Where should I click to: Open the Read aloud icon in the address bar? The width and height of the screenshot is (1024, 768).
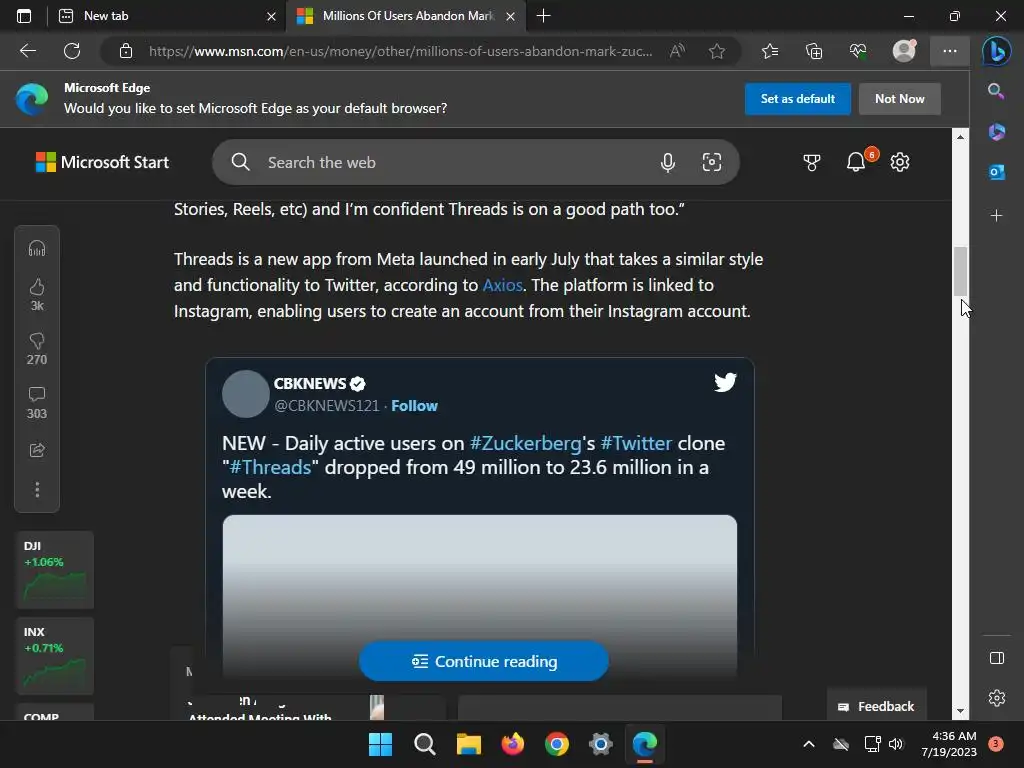tap(677, 51)
